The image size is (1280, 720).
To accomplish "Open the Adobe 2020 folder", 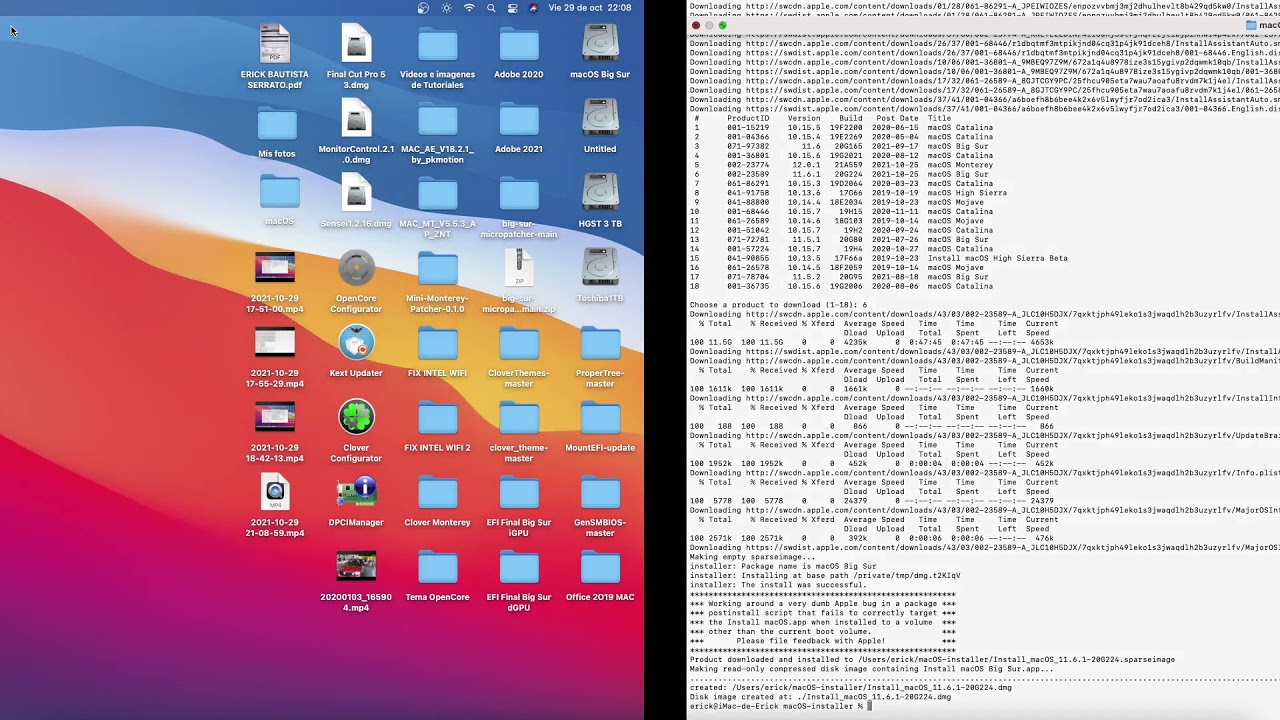I will coord(519,45).
